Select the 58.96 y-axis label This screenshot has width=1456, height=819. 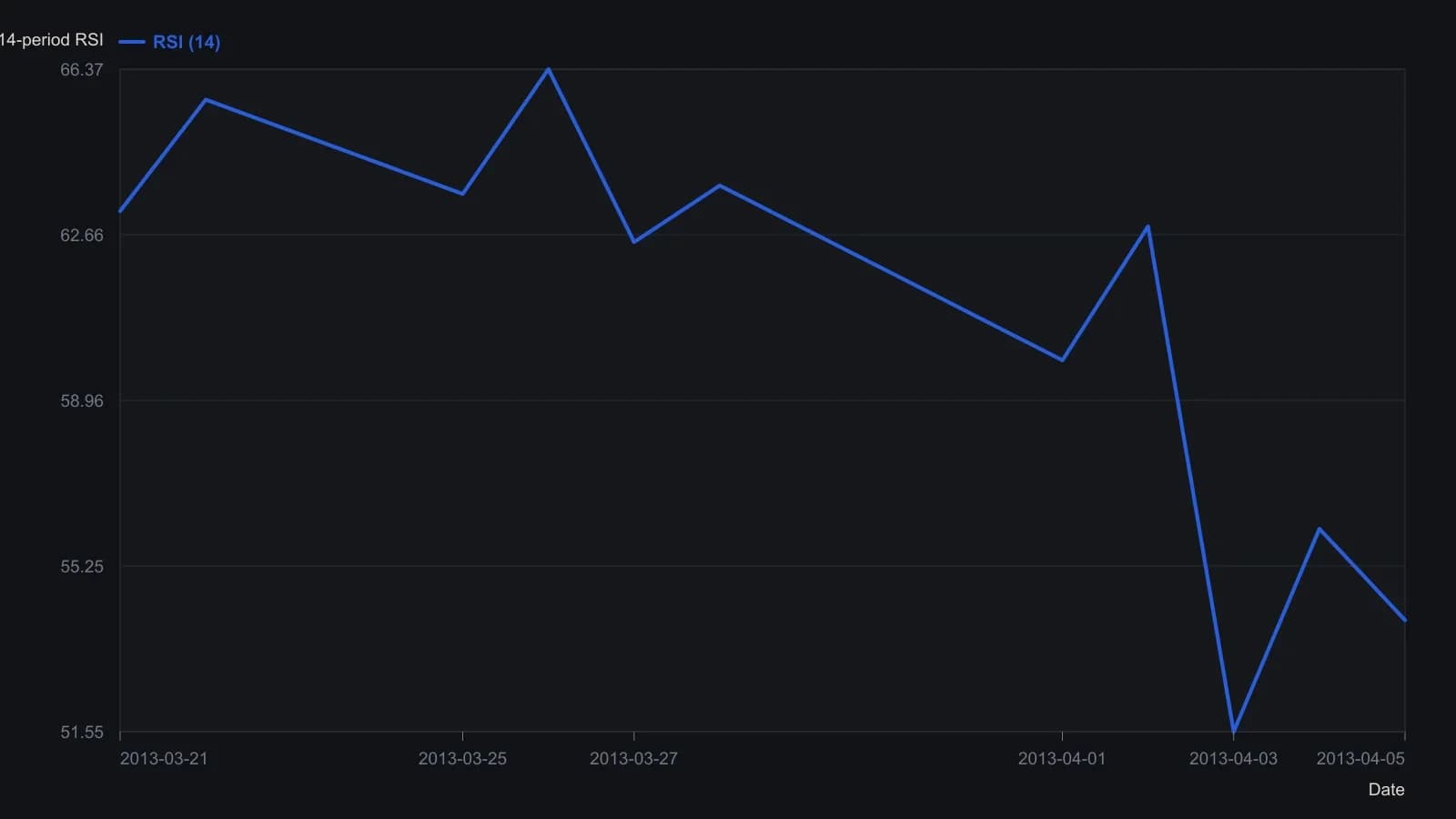(82, 401)
